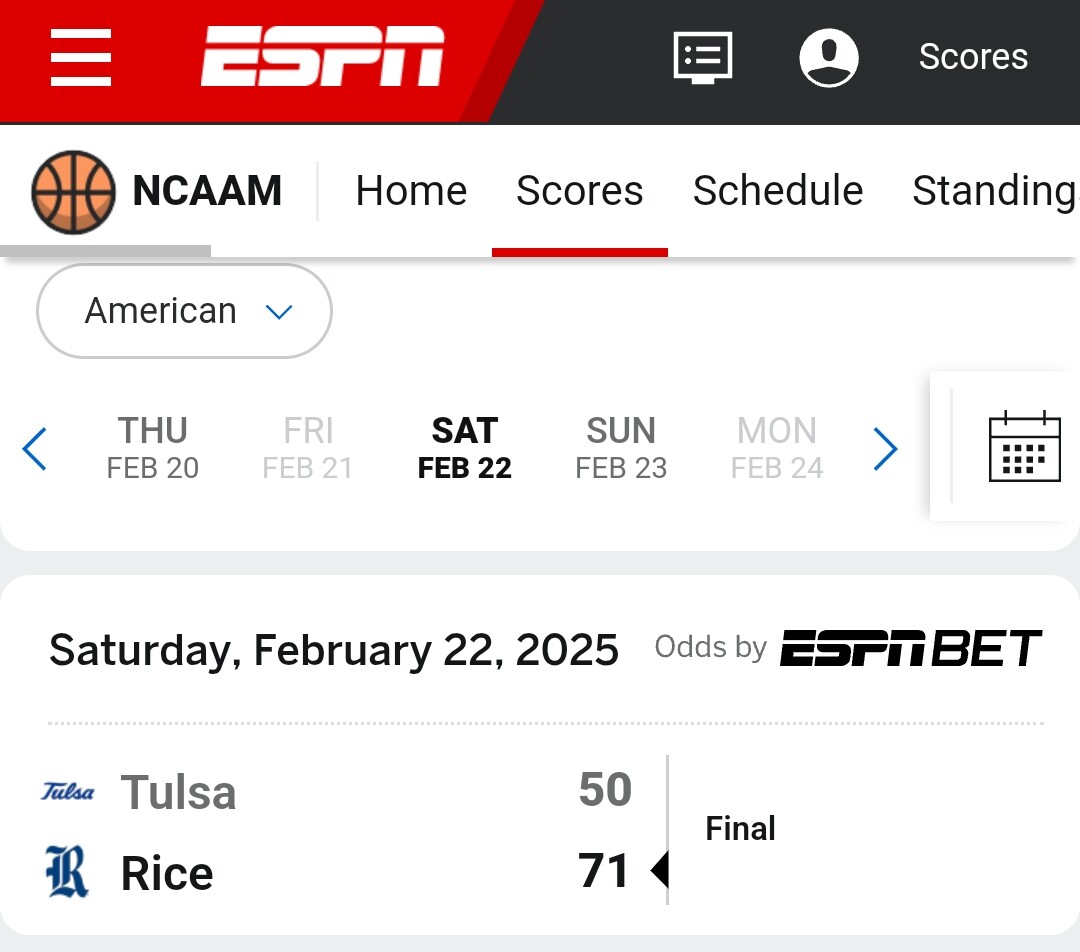The height and width of the screenshot is (952, 1080).
Task: Open the hamburger menu
Action: tap(81, 58)
